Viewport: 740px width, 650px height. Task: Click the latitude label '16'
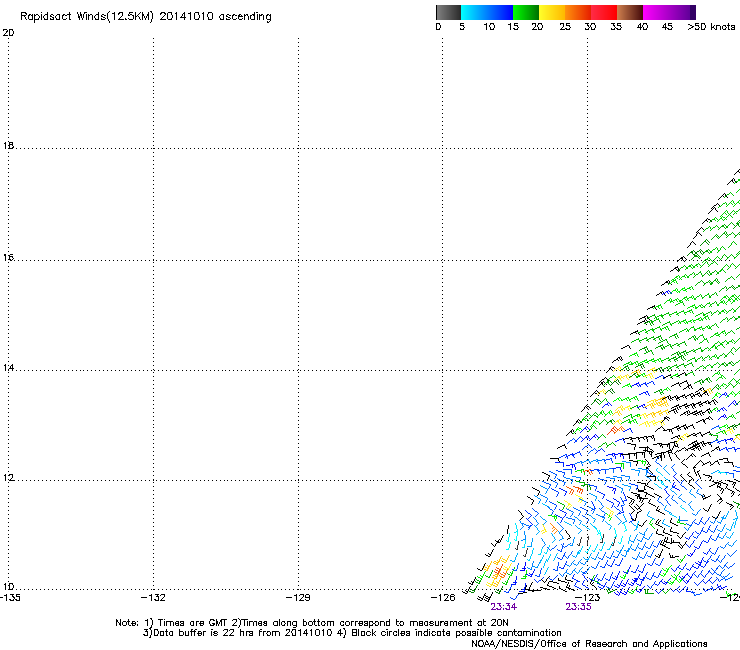coord(8,257)
